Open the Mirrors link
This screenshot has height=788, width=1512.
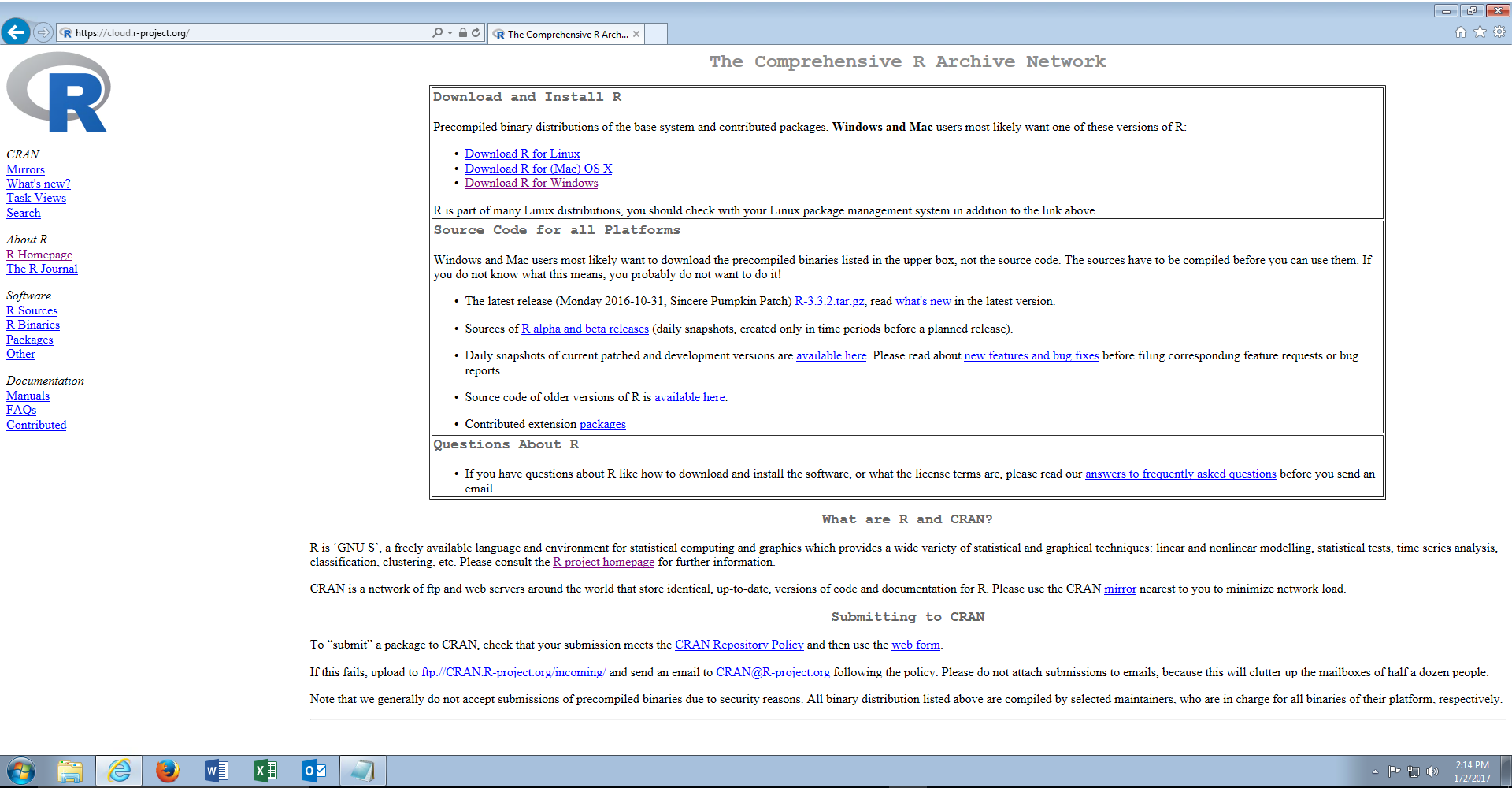[25, 169]
